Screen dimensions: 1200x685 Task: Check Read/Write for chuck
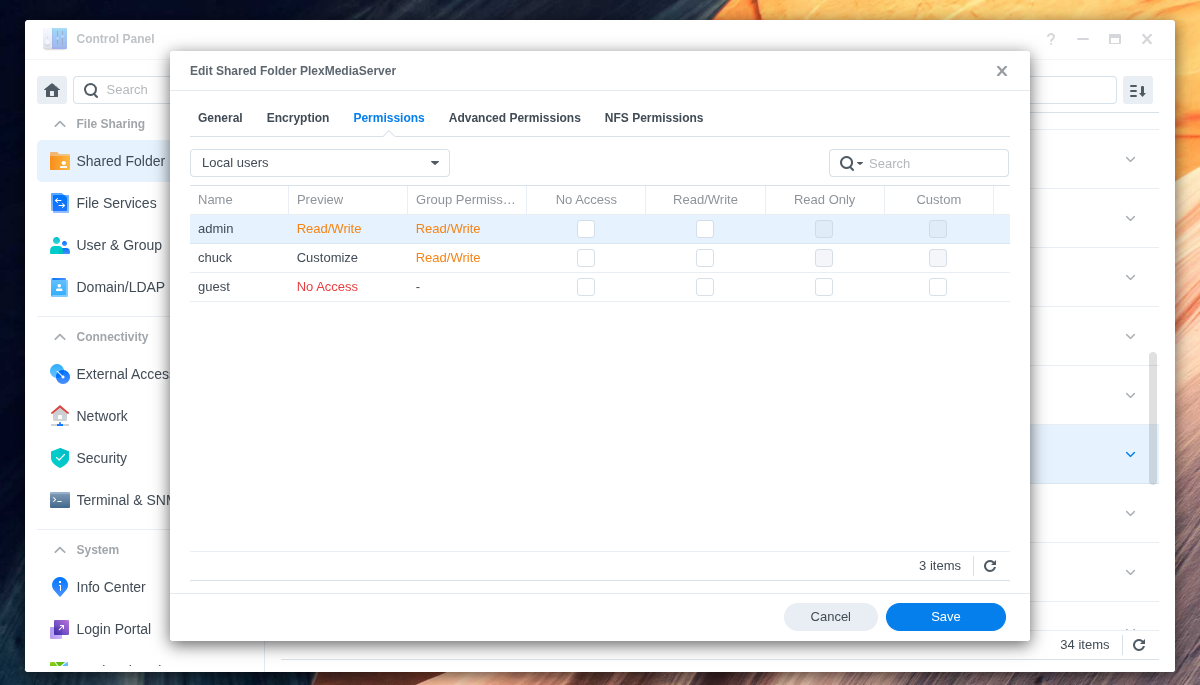click(705, 258)
